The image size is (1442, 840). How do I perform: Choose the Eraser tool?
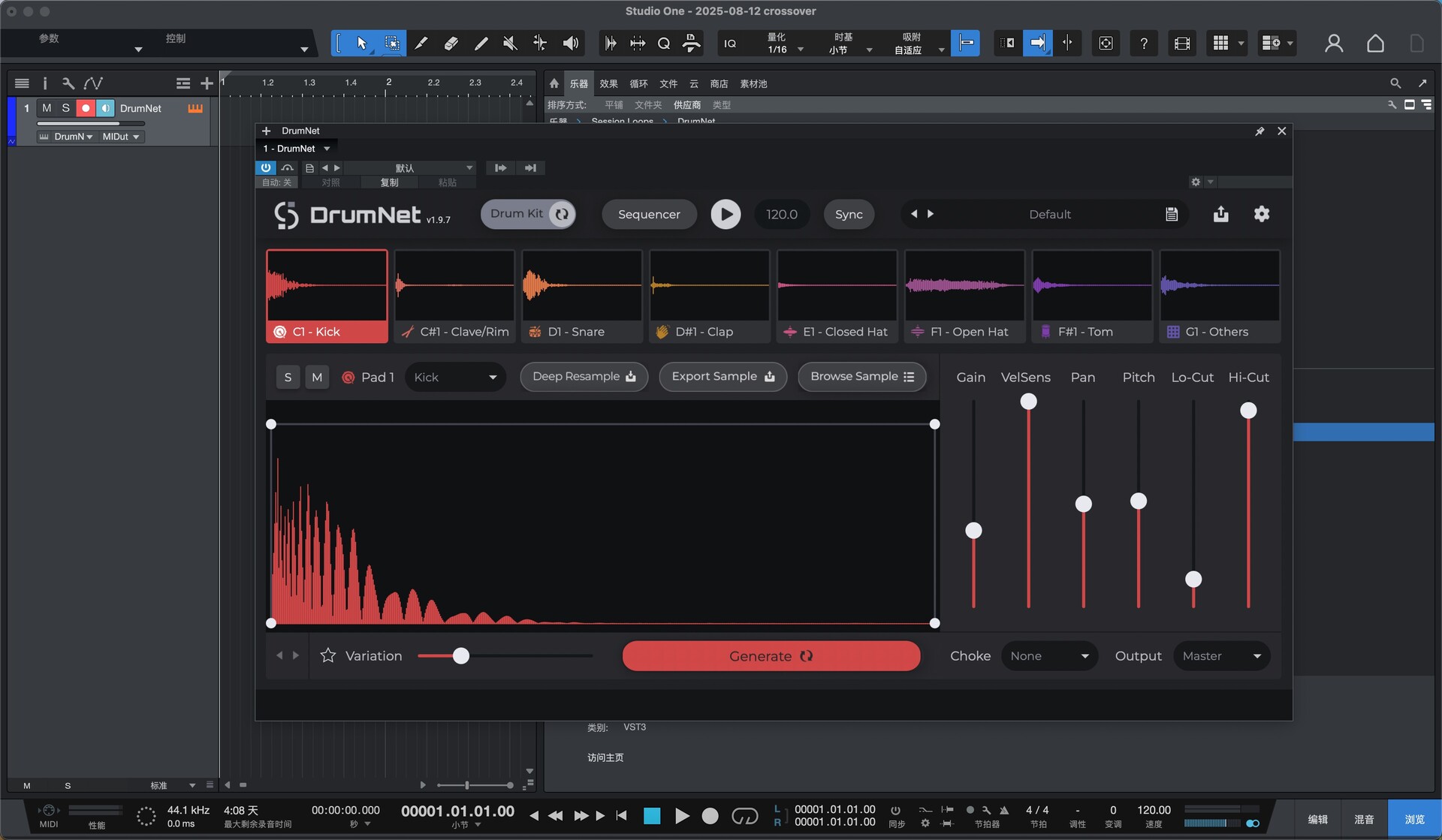451,44
